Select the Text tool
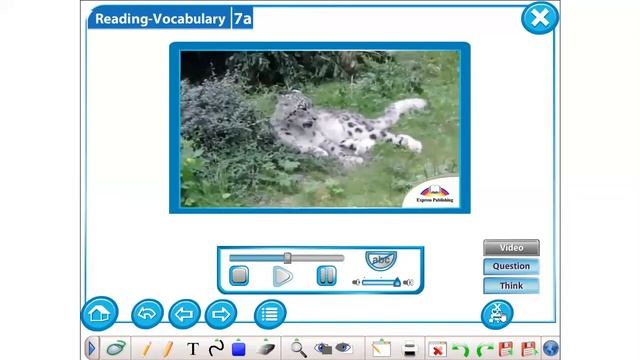The height and width of the screenshot is (360, 640). coord(193,349)
